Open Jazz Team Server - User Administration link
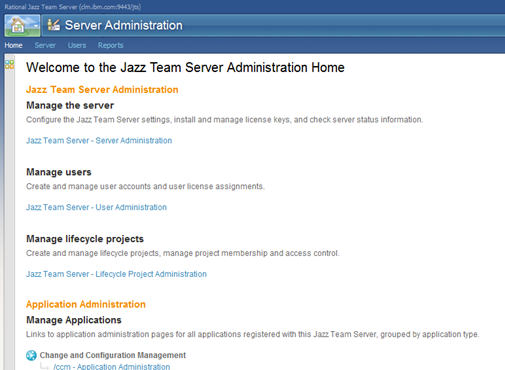This screenshot has height=370, width=505. [96, 207]
